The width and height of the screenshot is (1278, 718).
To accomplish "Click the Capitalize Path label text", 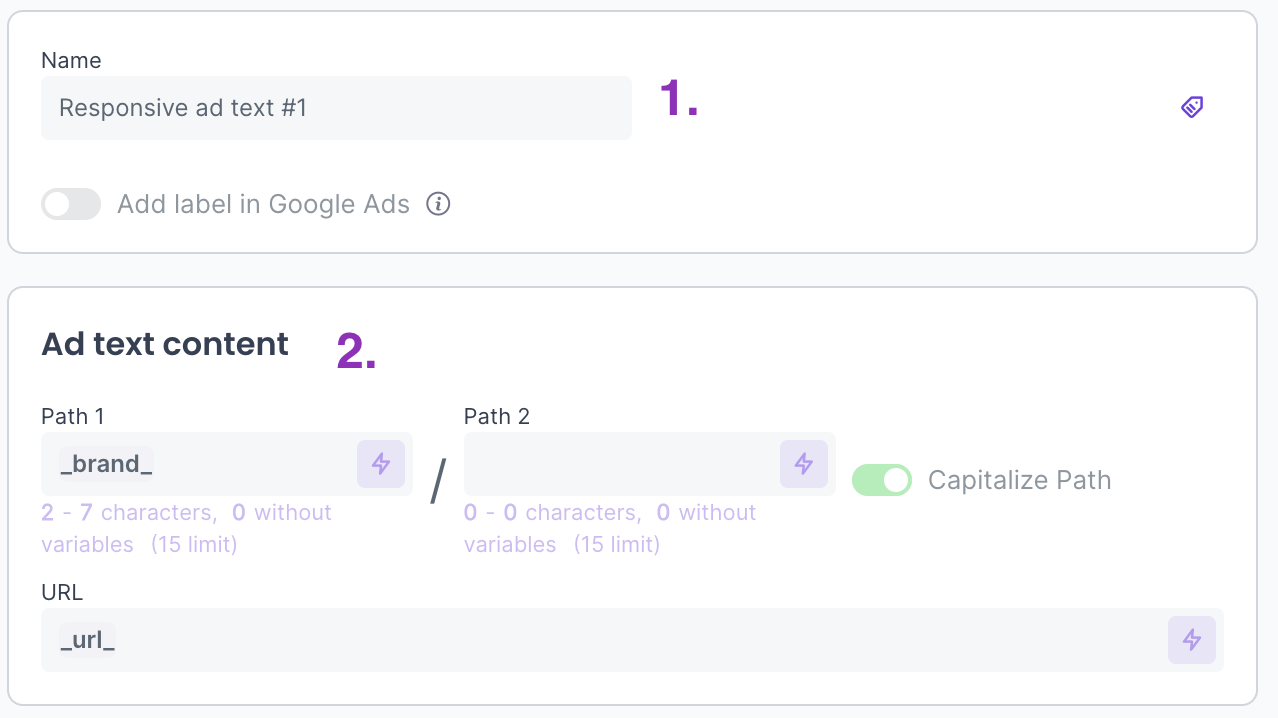I will [x=1019, y=480].
